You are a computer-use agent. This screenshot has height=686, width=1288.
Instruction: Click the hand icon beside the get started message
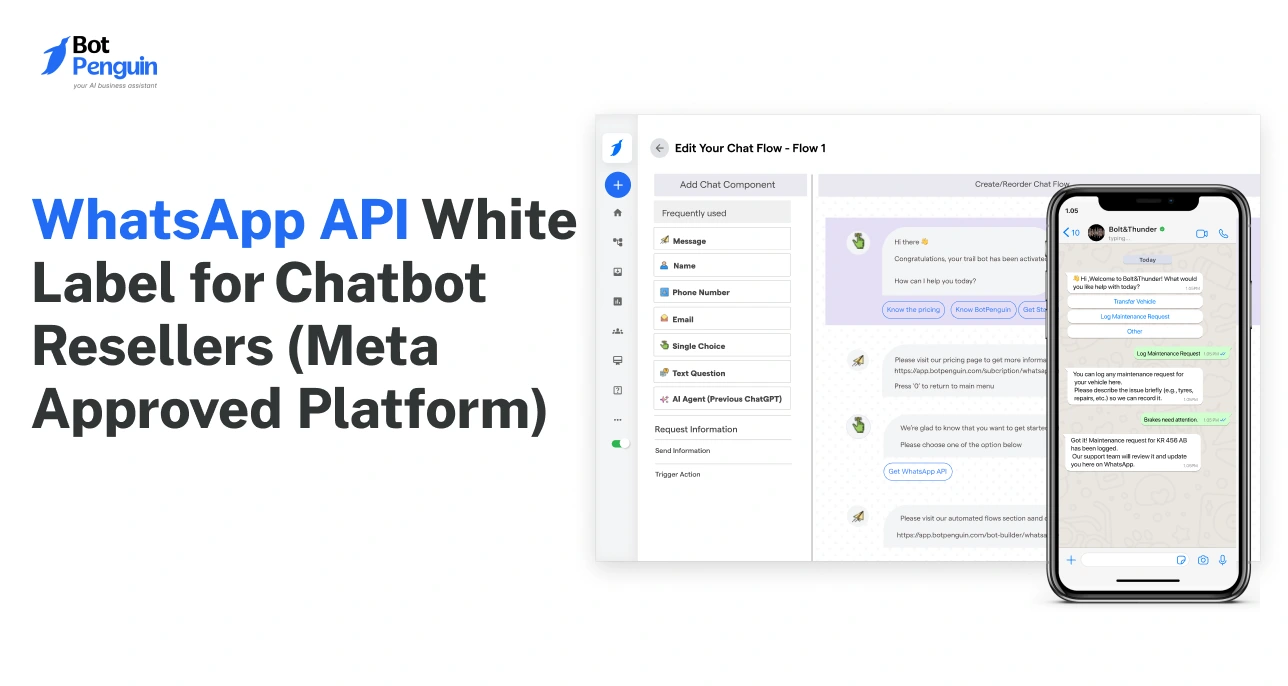[x=857, y=426]
